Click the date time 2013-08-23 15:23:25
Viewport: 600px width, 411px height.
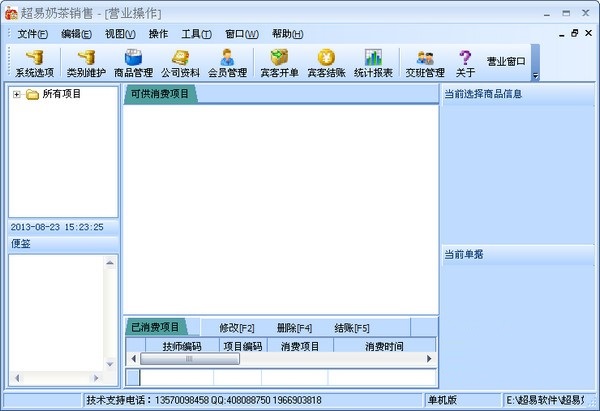[x=57, y=227]
